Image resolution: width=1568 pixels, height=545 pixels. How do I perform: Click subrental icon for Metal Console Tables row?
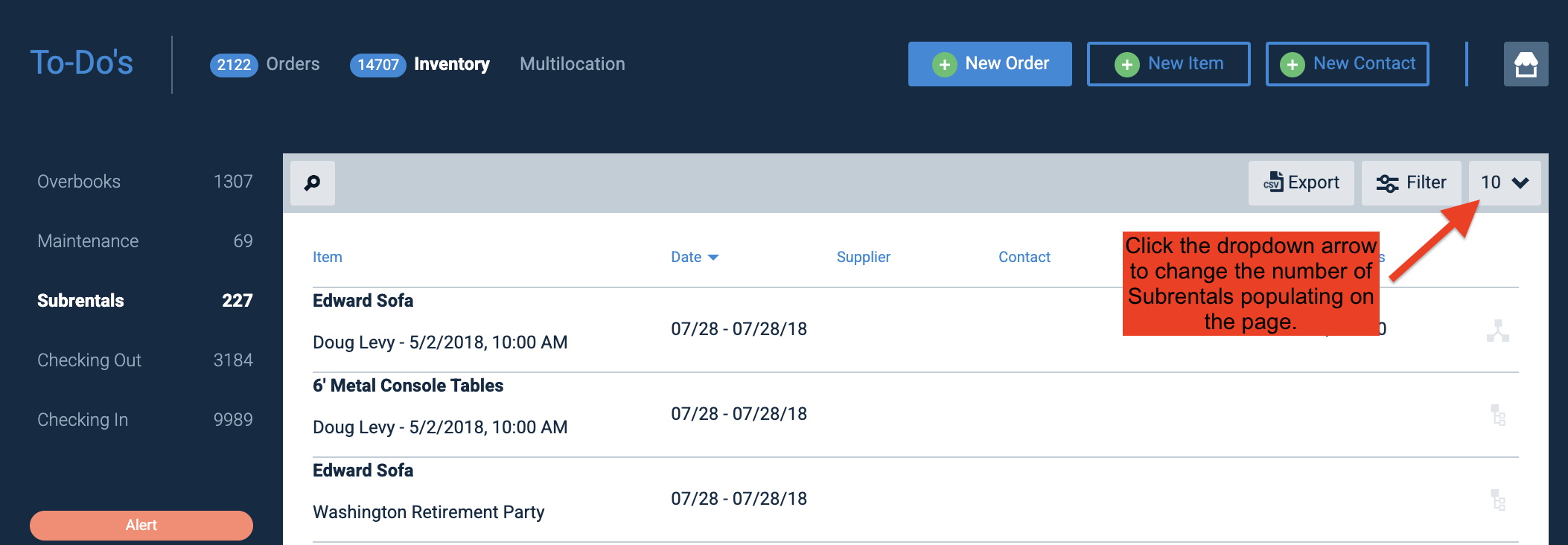[1498, 415]
